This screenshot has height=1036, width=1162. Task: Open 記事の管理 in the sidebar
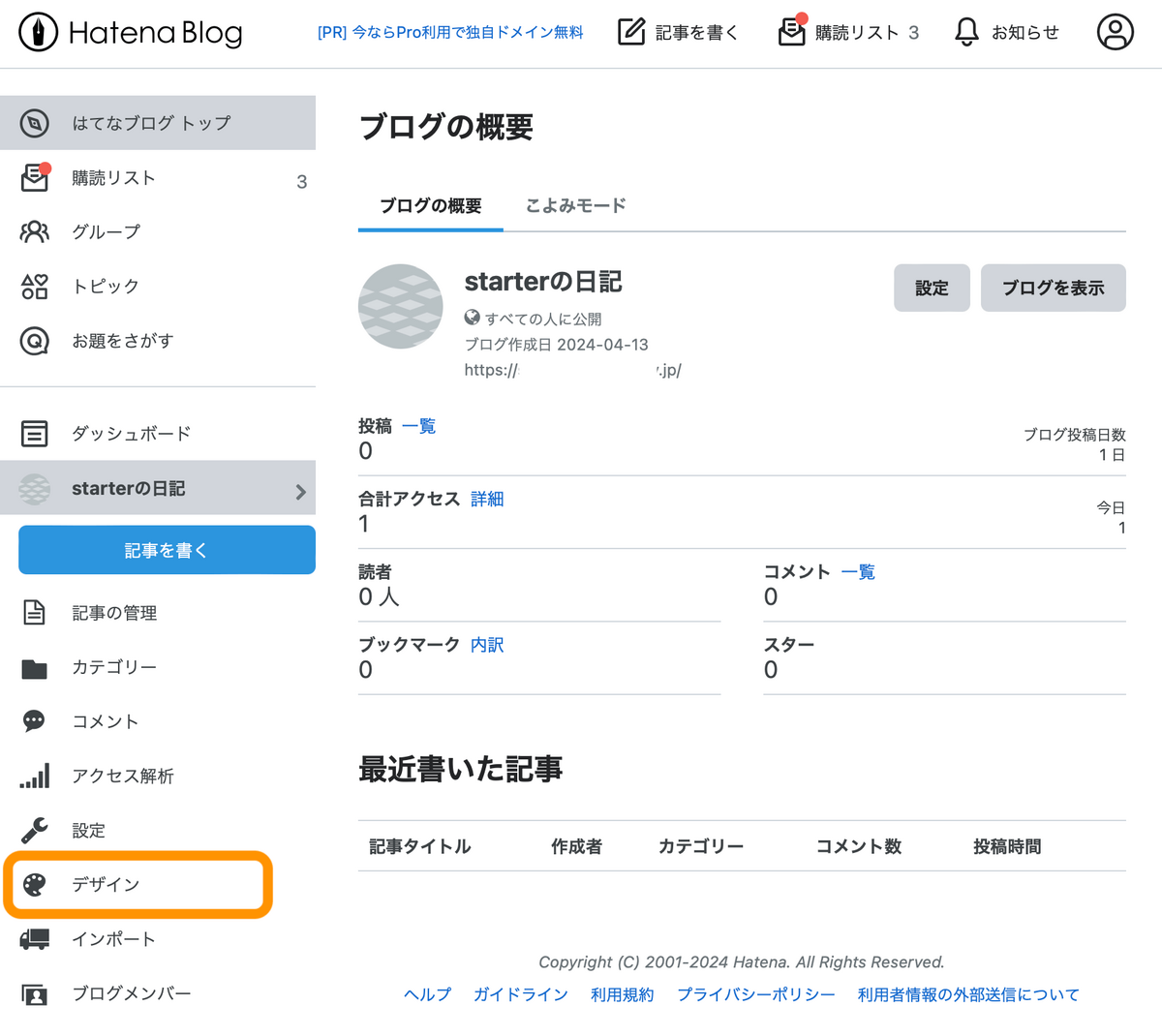pyautogui.click(x=158, y=613)
